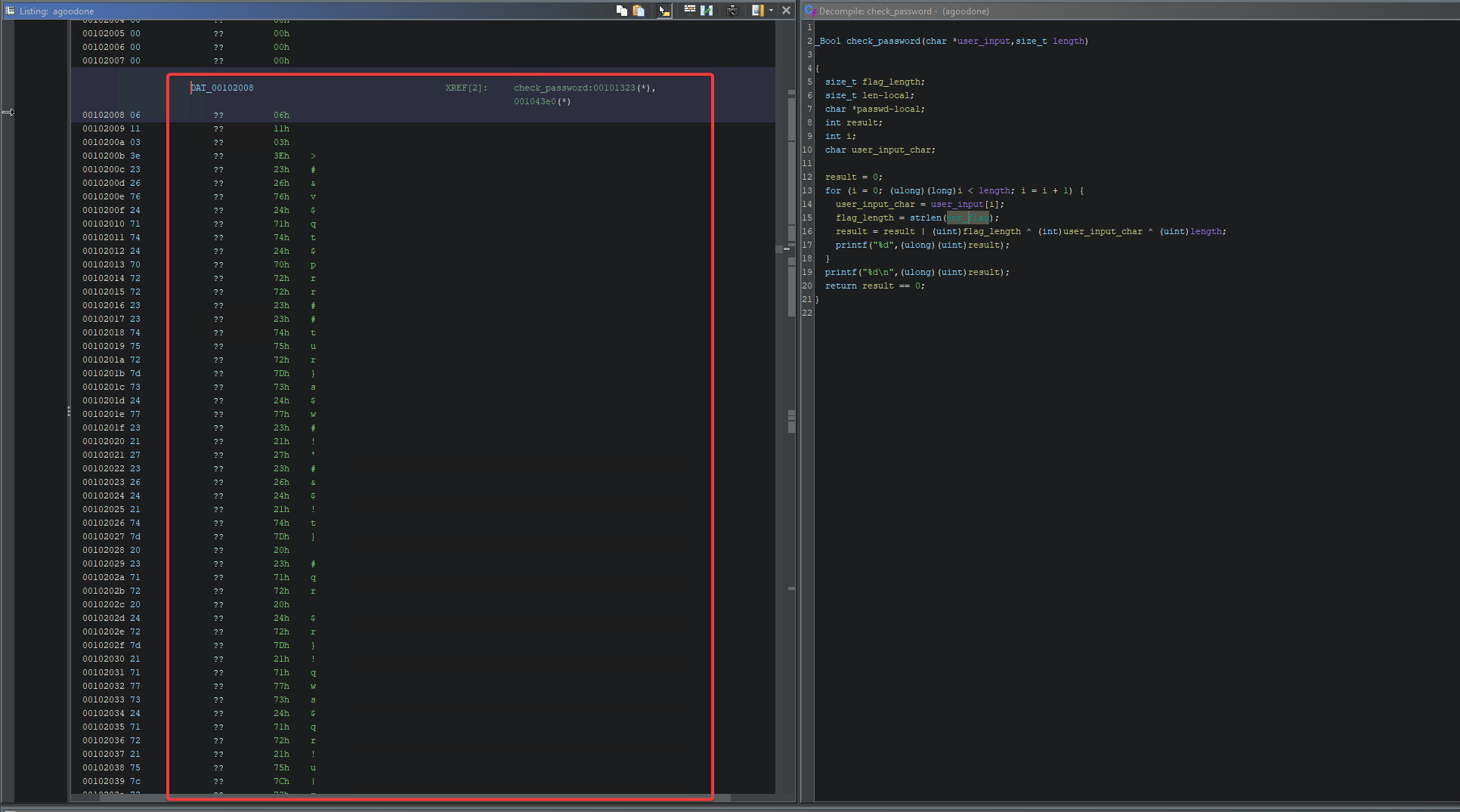Viewport: 1460px width, 812px height.
Task: Click the Listing panel icon
Action: 10,11
